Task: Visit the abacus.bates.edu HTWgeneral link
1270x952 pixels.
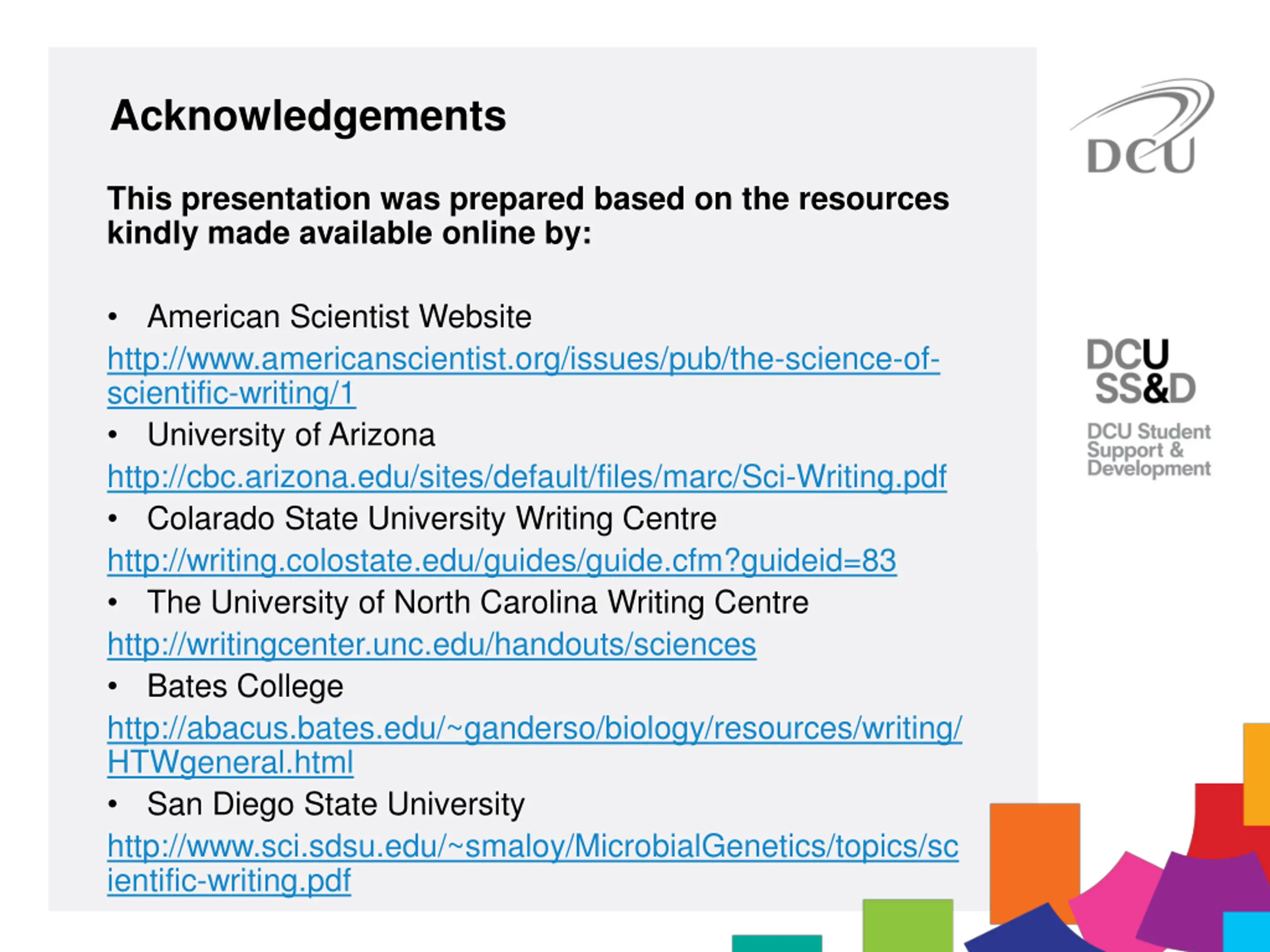Action: coord(534,745)
